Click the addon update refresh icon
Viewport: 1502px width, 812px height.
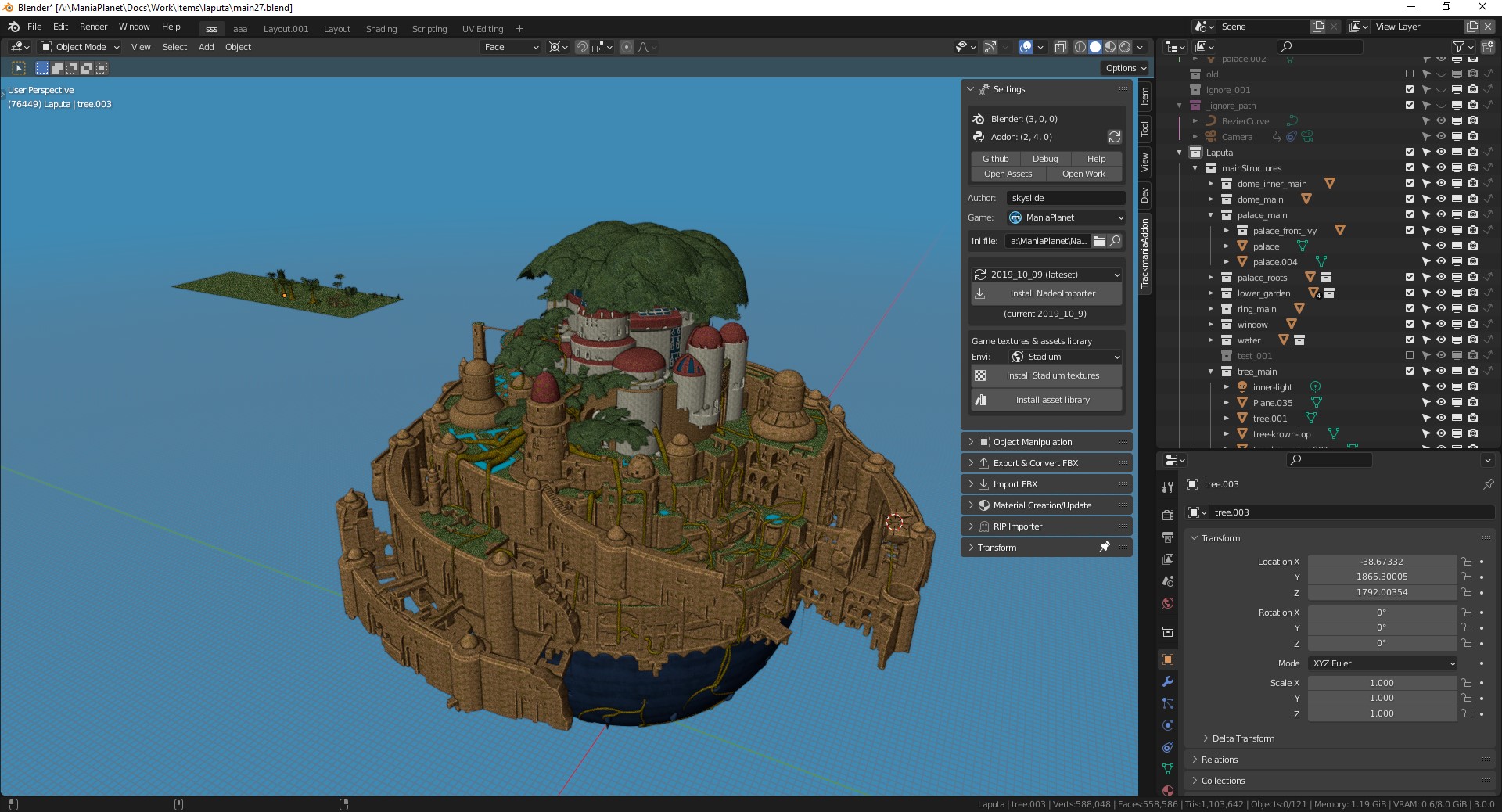pos(1115,137)
